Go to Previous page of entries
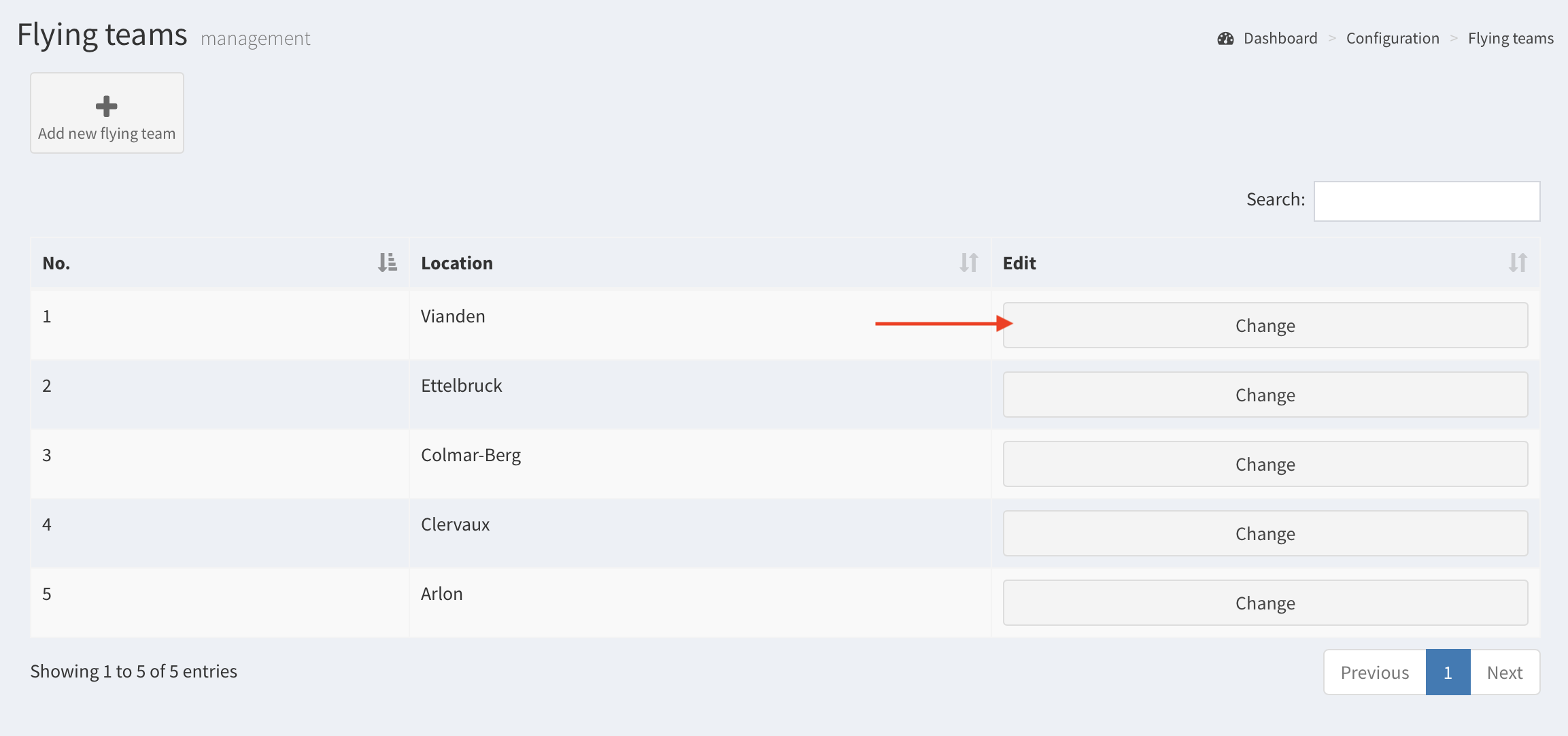The image size is (1568, 736). coord(1374,672)
